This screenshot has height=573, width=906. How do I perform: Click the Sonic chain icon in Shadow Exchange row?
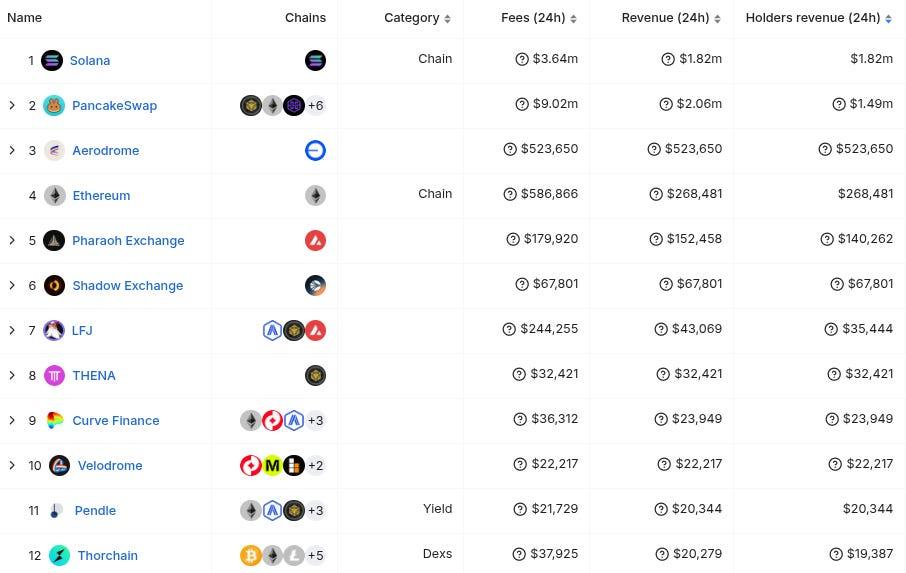[x=315, y=285]
